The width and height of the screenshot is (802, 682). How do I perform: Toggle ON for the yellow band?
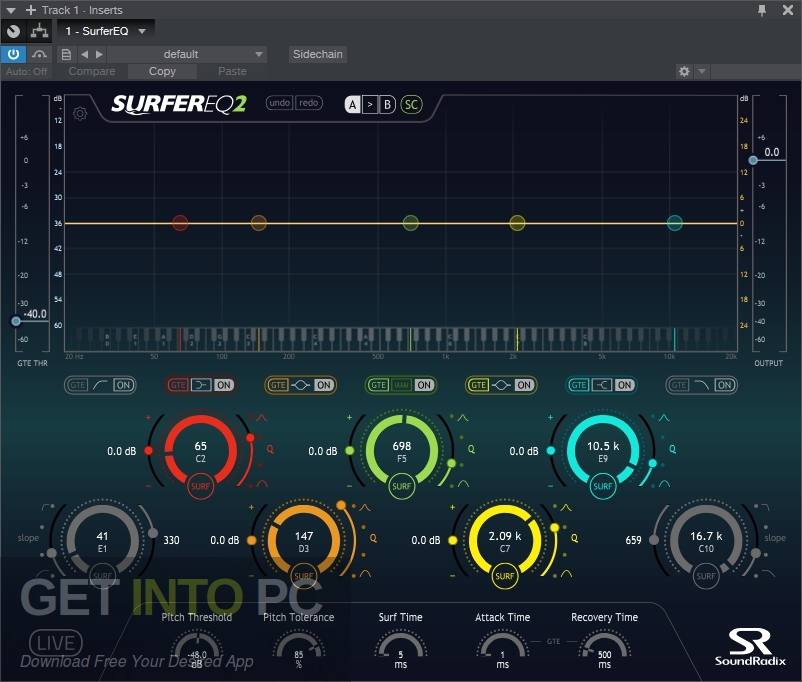[x=524, y=385]
